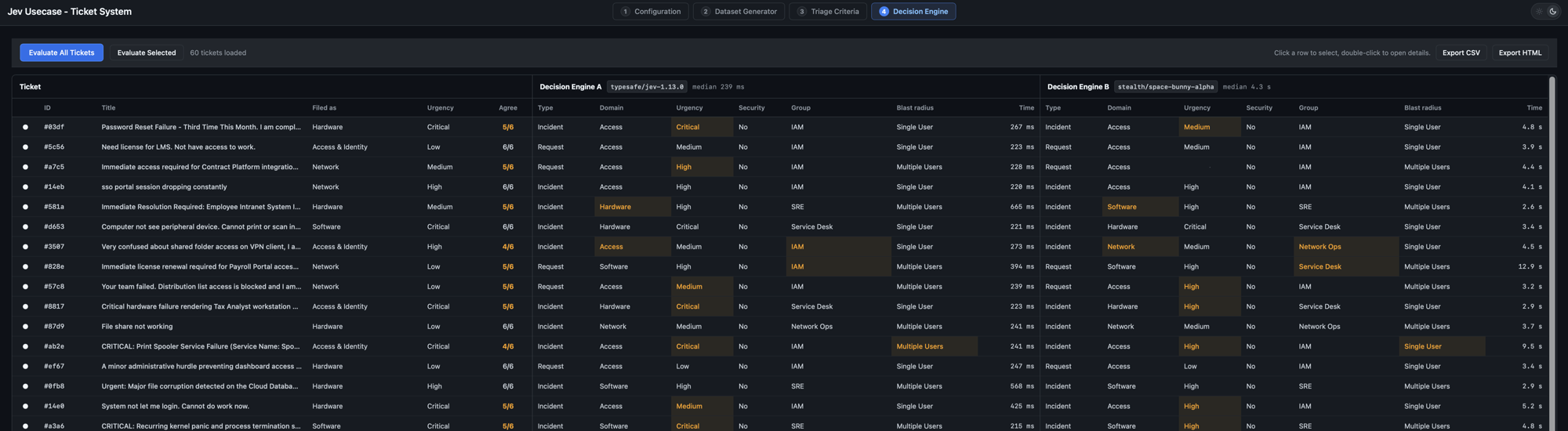Go to the Dataset Generator tab
This screenshot has width=1568, height=431.
coord(739,12)
